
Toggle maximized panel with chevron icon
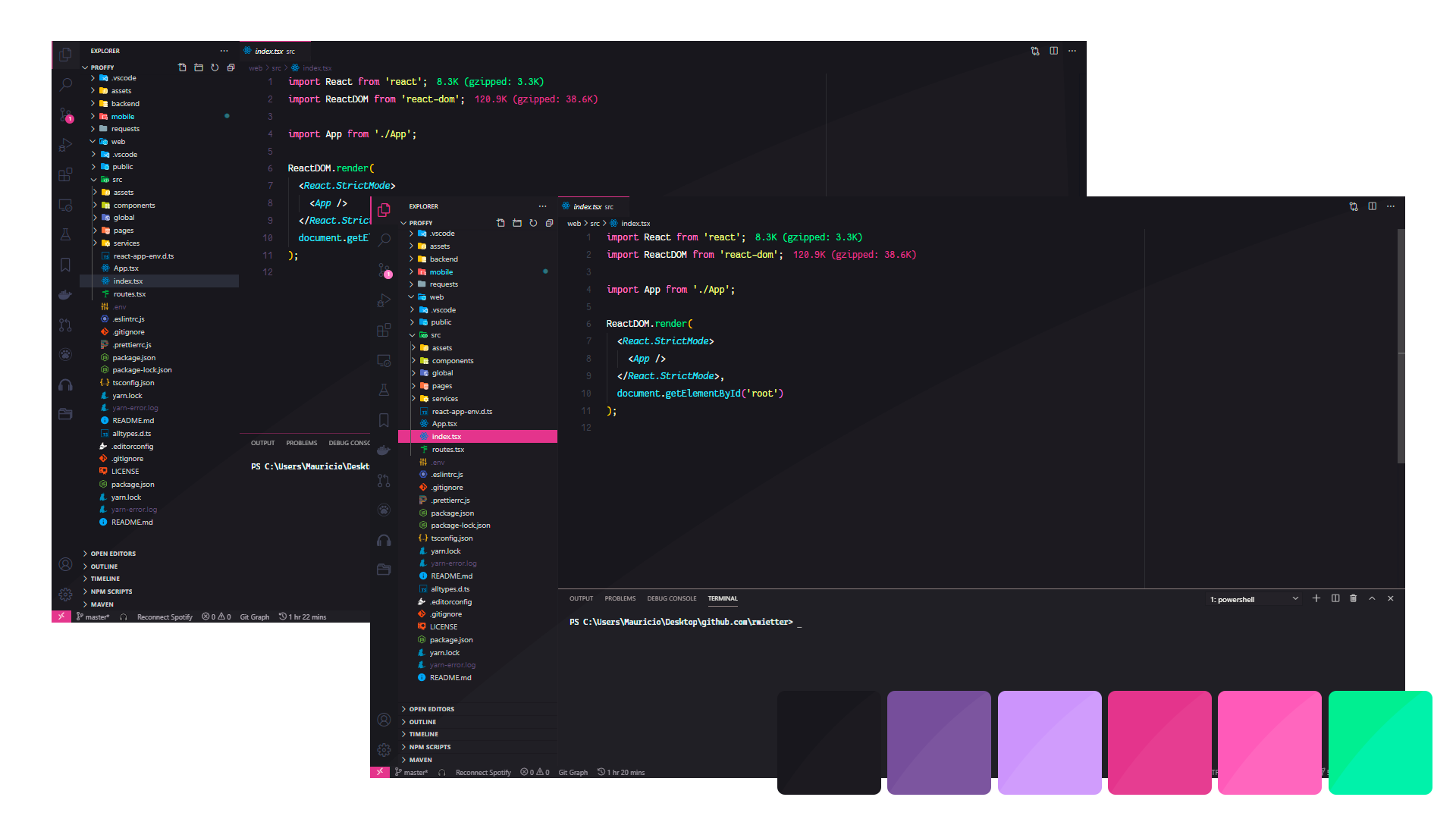pyautogui.click(x=1372, y=598)
